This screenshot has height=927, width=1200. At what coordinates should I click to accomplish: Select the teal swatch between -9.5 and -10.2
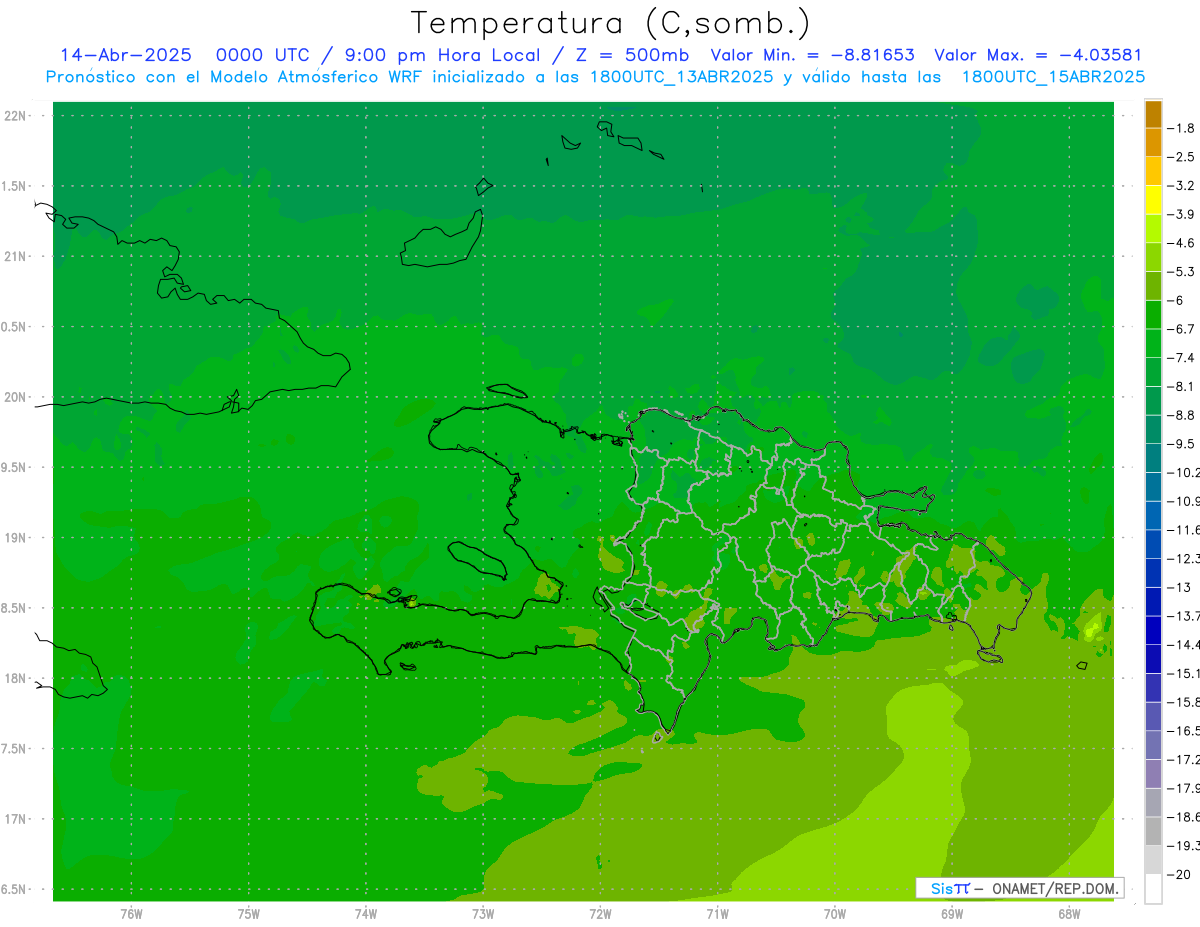(1153, 458)
